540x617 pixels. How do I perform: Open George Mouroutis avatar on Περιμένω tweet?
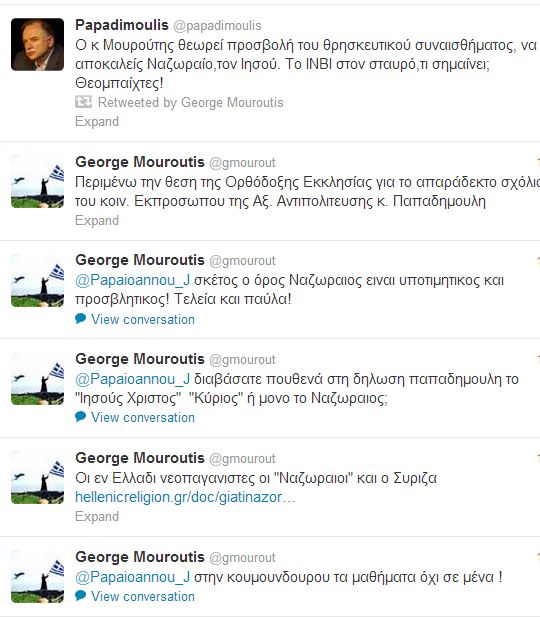37,181
